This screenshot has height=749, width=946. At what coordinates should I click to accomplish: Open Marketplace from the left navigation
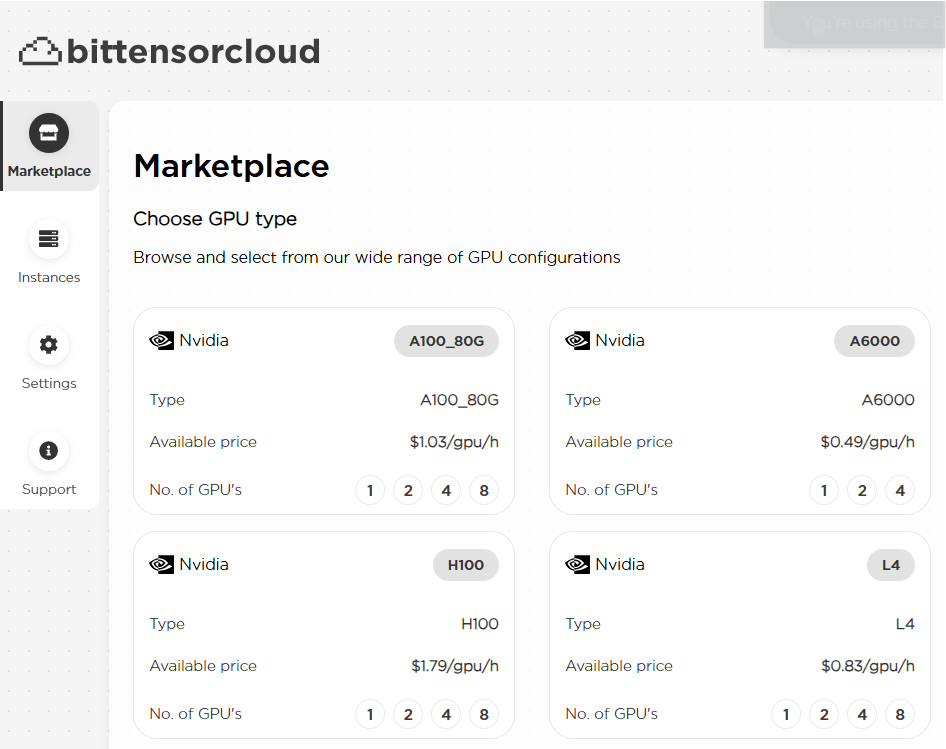(48, 145)
